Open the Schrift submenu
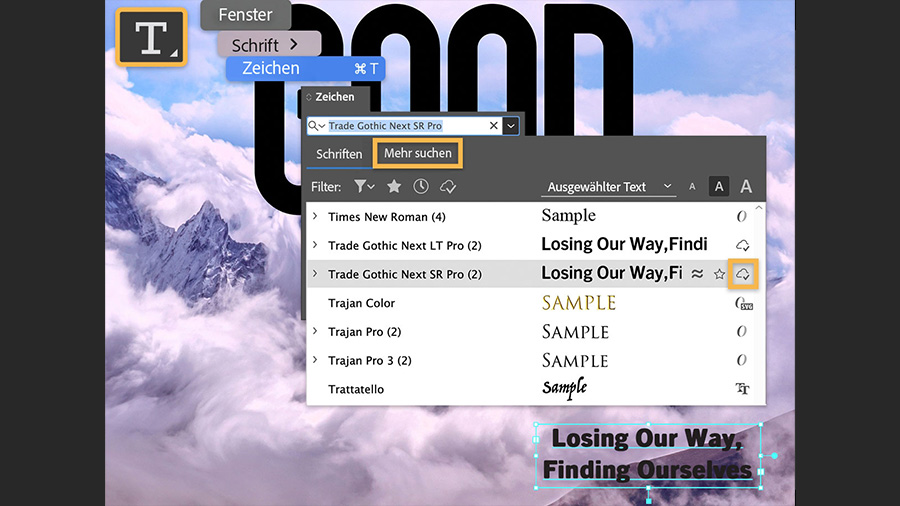Screen dimensions: 900x506 pyautogui.click(x=269, y=45)
